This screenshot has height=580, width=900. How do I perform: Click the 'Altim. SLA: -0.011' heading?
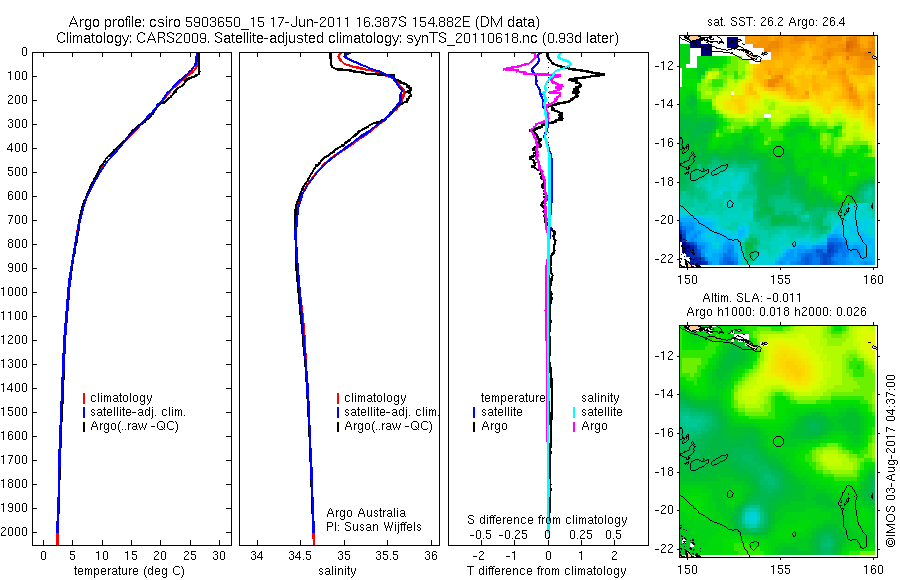(x=752, y=298)
